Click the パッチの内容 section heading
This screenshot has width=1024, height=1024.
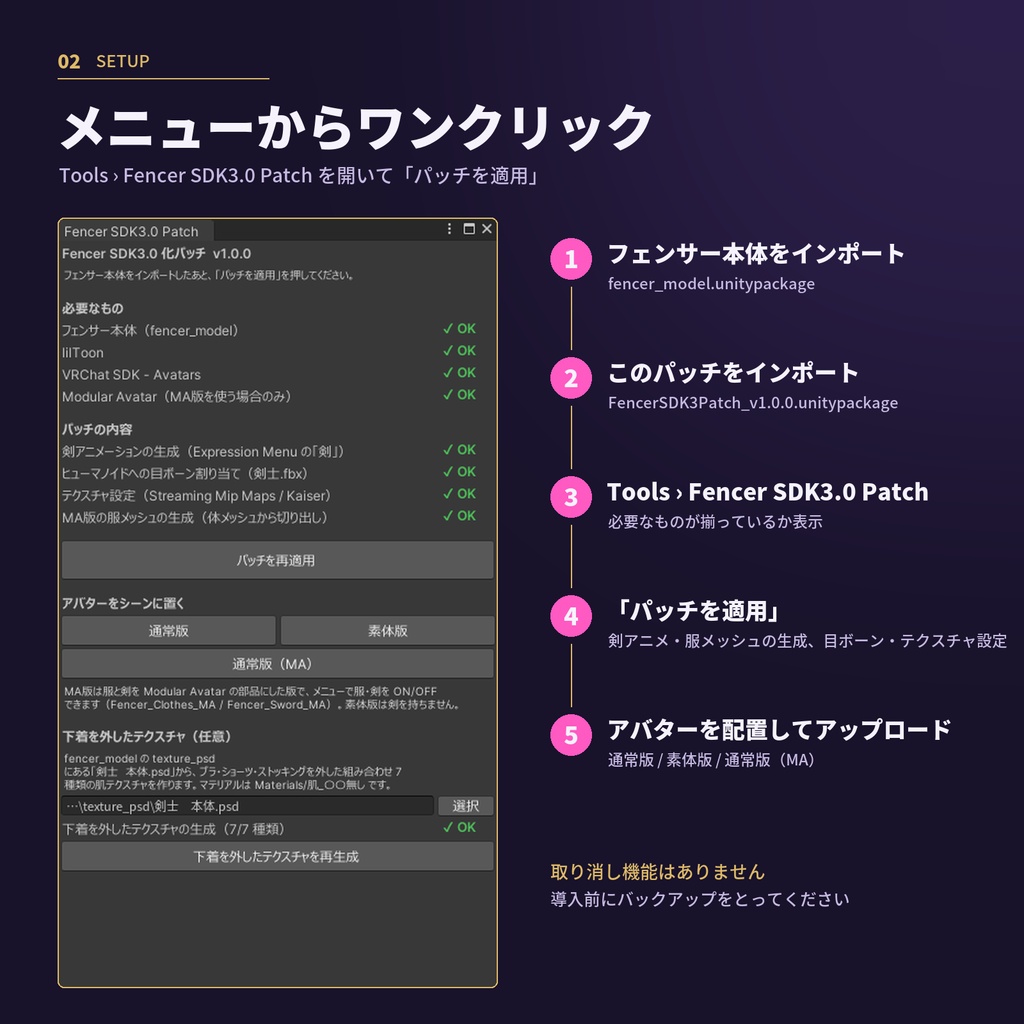pos(97,429)
